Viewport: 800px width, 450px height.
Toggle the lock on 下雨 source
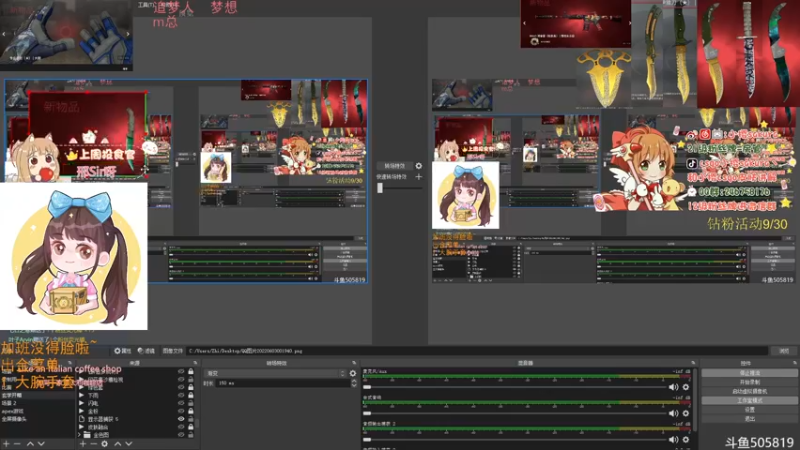click(x=191, y=395)
